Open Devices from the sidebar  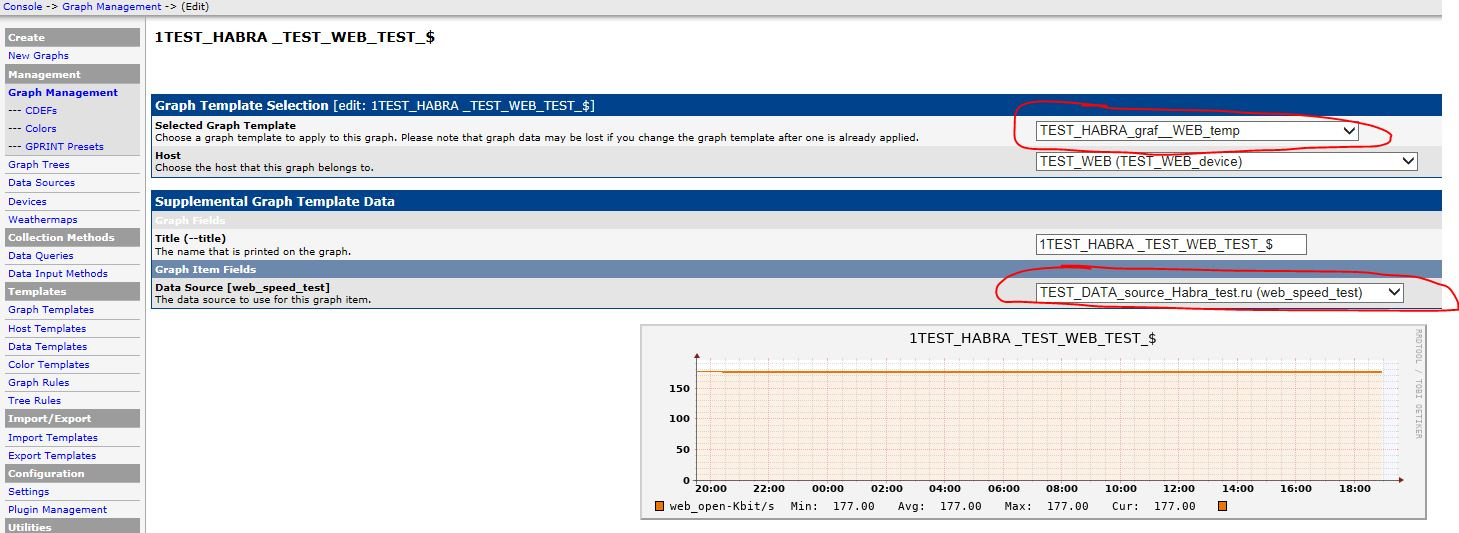[x=27, y=201]
